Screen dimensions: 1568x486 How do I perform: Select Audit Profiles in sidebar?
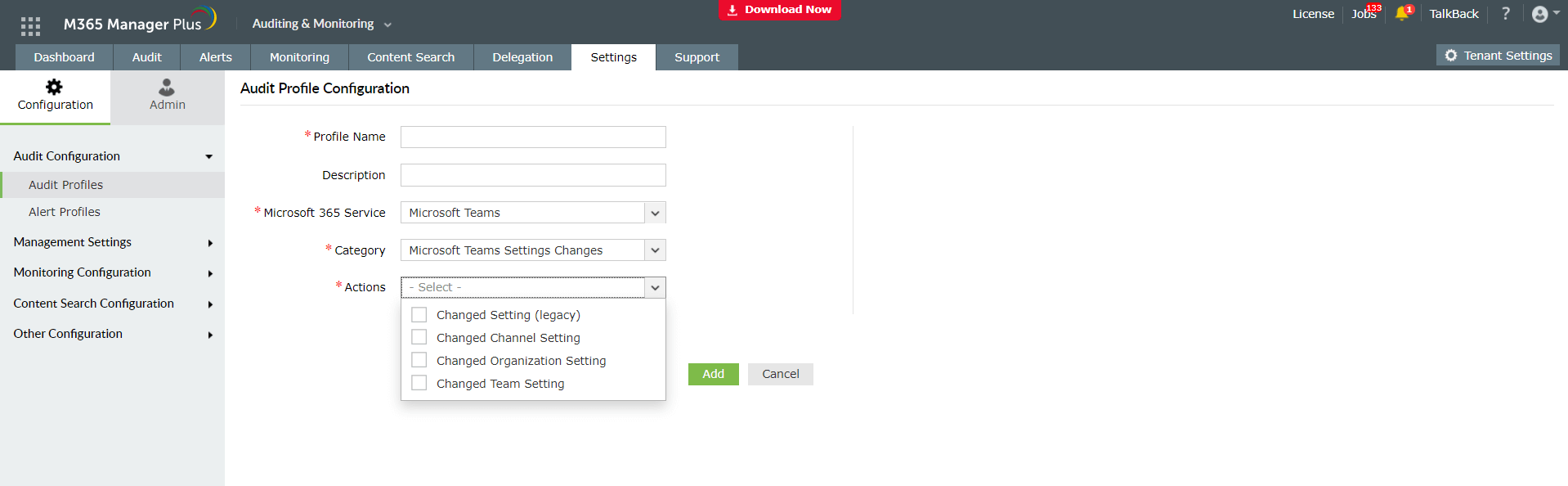pos(112,185)
